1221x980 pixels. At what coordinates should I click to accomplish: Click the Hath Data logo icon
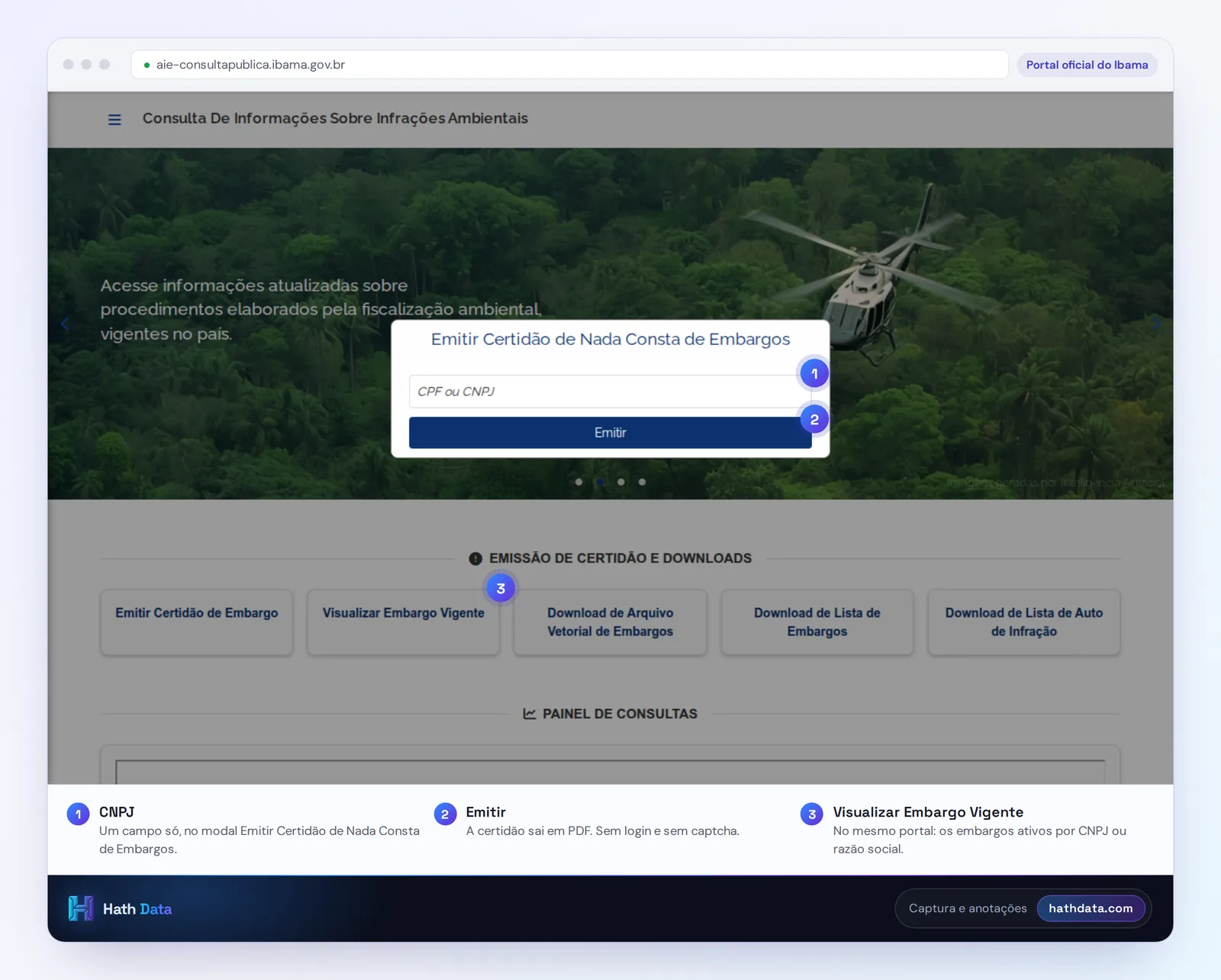(81, 908)
